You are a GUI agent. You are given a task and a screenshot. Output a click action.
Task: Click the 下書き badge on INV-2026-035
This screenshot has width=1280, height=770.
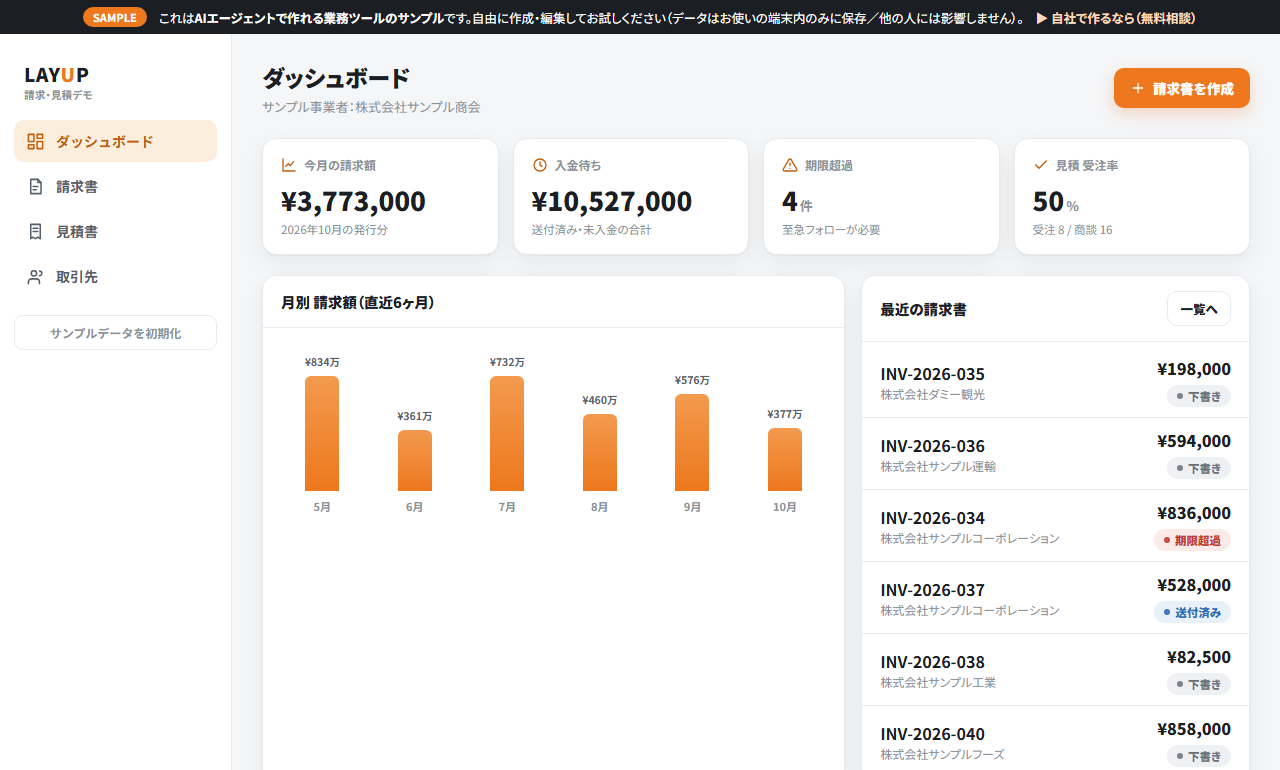click(1199, 396)
